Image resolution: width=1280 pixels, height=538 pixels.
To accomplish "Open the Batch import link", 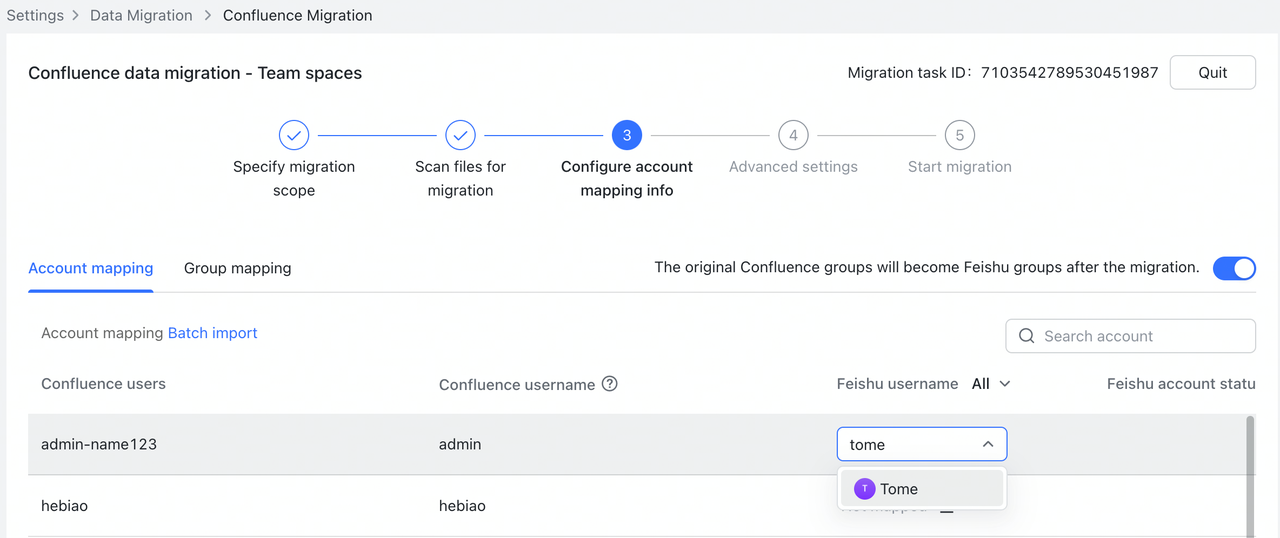I will [212, 333].
